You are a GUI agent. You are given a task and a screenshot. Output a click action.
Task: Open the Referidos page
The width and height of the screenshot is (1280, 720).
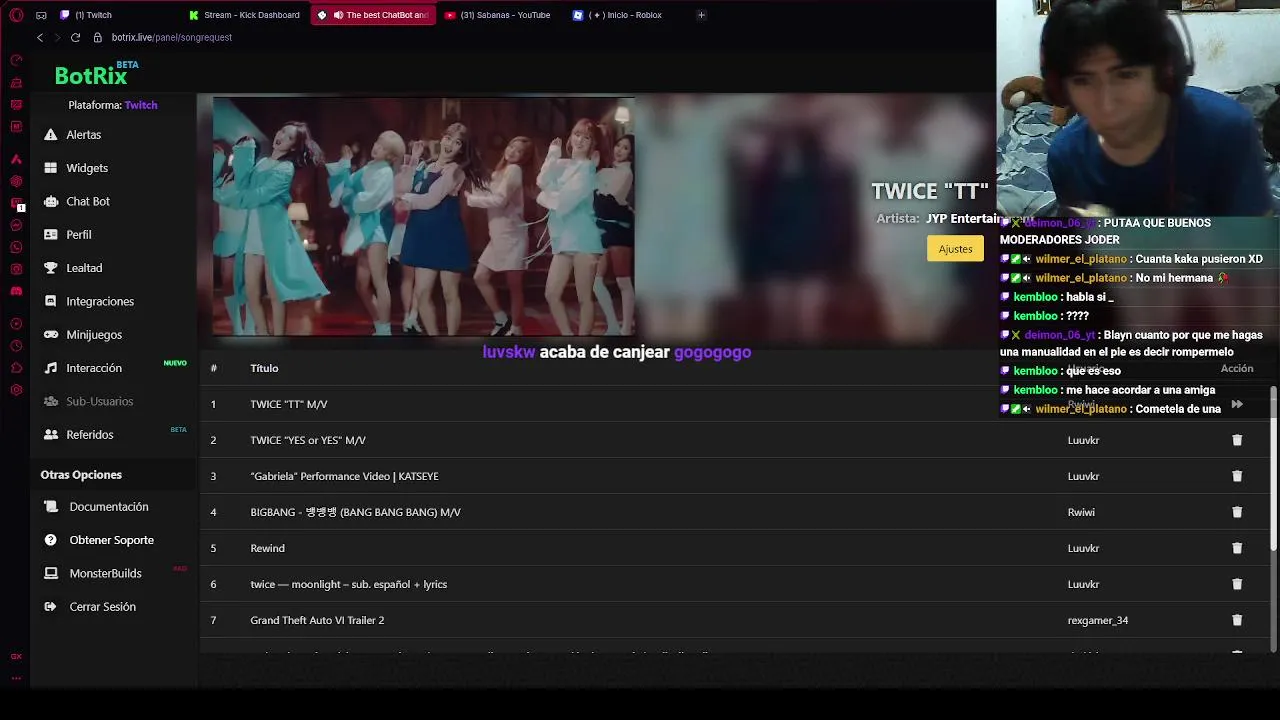pyautogui.click(x=89, y=435)
